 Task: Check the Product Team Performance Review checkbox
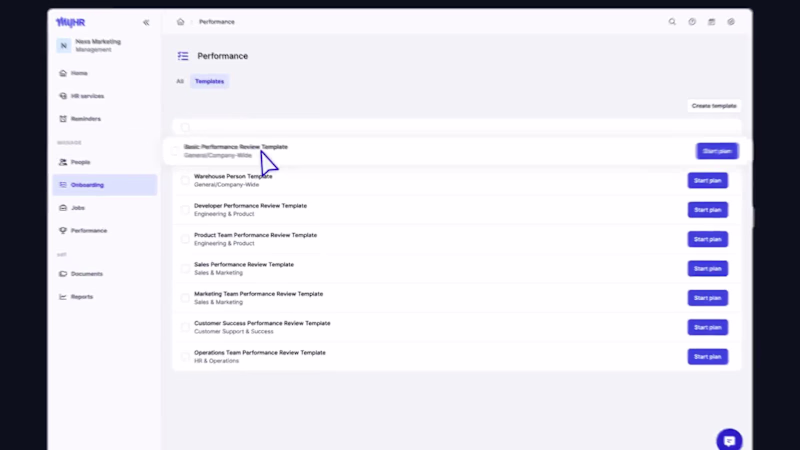tap(185, 239)
